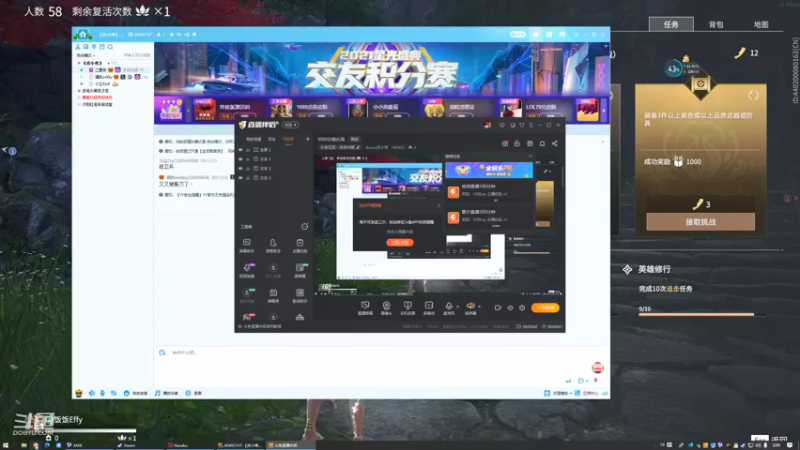Click the clipboard toolbox icon in top row
This screenshot has height=450, width=800.
tap(299, 245)
